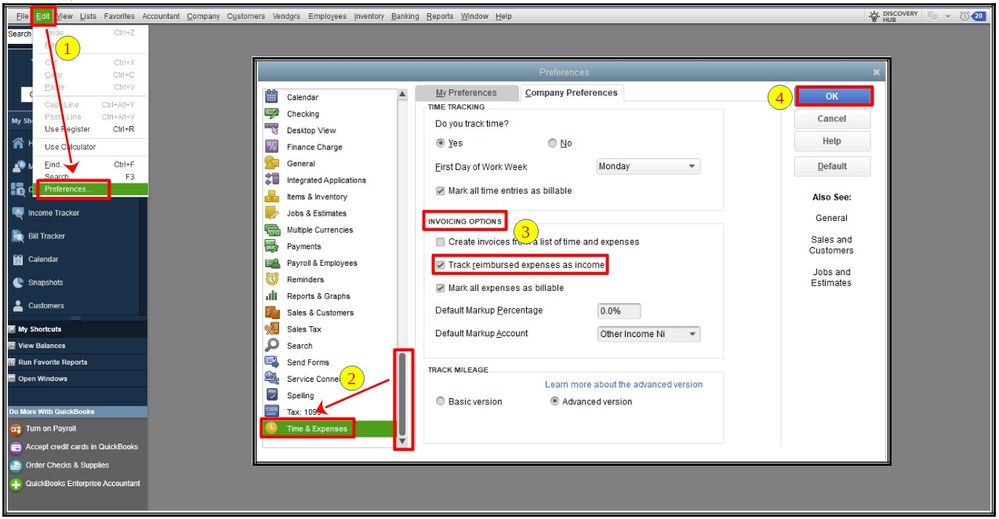This screenshot has height=519, width=999.
Task: Click preferences list scrollbar up arrow
Action: 402,94
